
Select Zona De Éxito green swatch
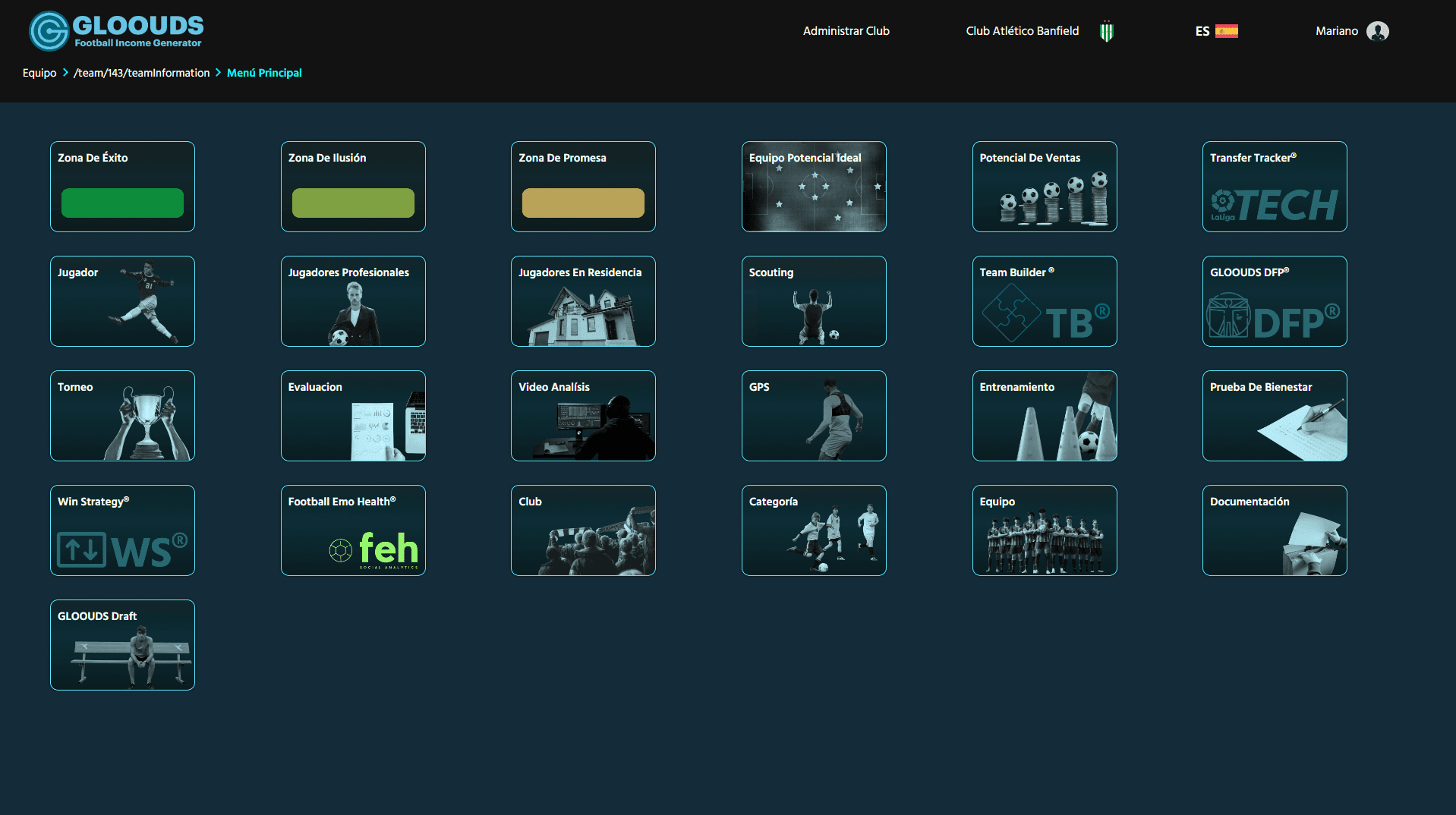pos(122,203)
